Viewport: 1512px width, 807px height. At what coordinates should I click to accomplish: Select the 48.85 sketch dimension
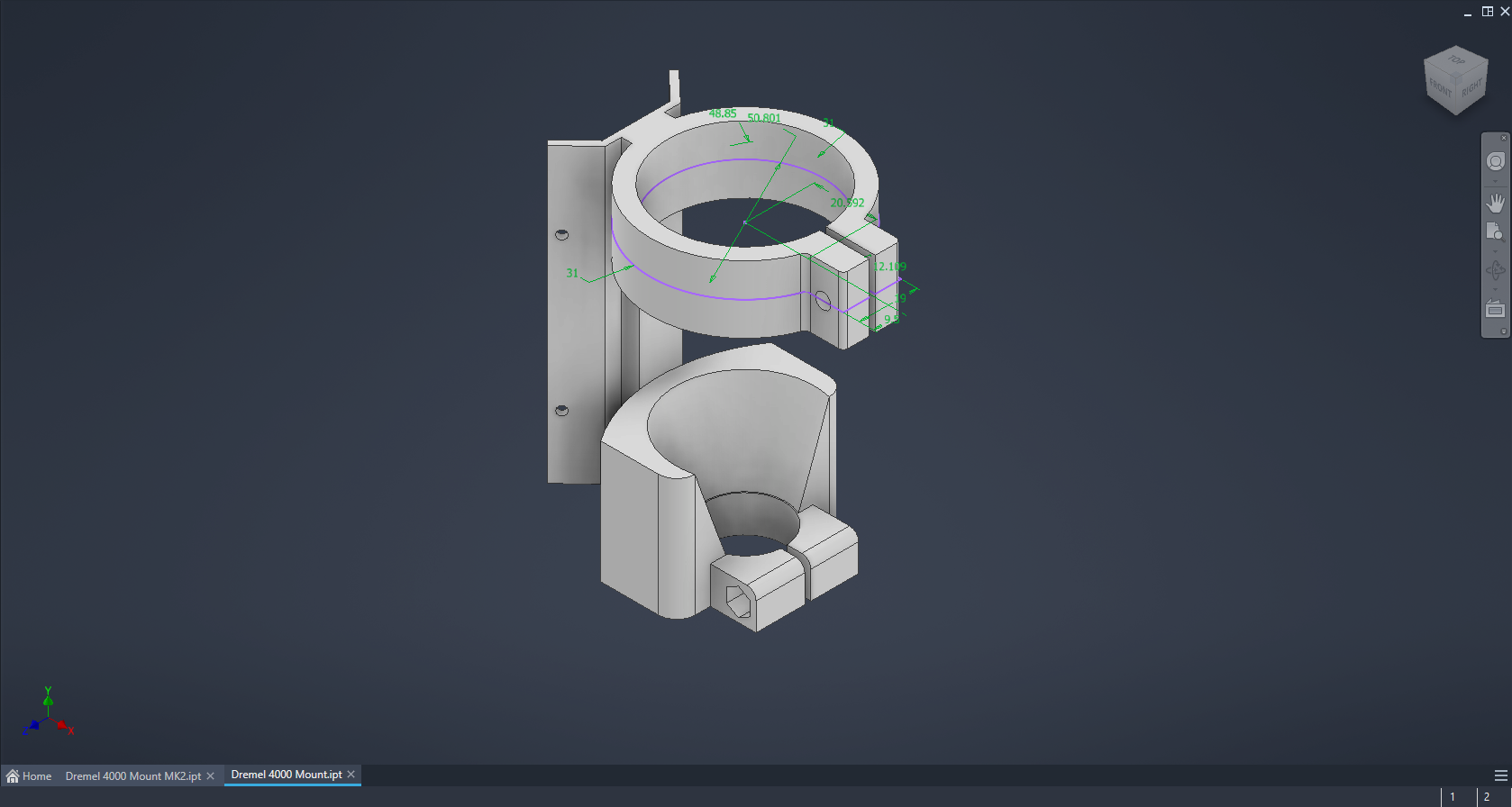pyautogui.click(x=722, y=113)
